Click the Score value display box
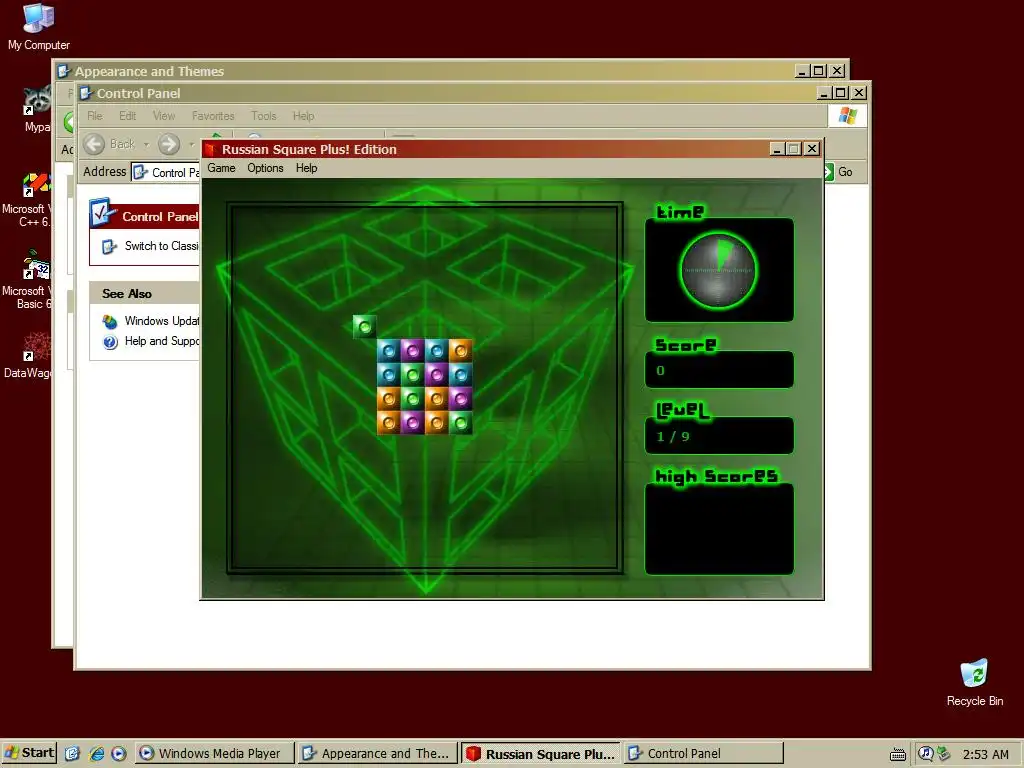1024x768 pixels. [719, 370]
